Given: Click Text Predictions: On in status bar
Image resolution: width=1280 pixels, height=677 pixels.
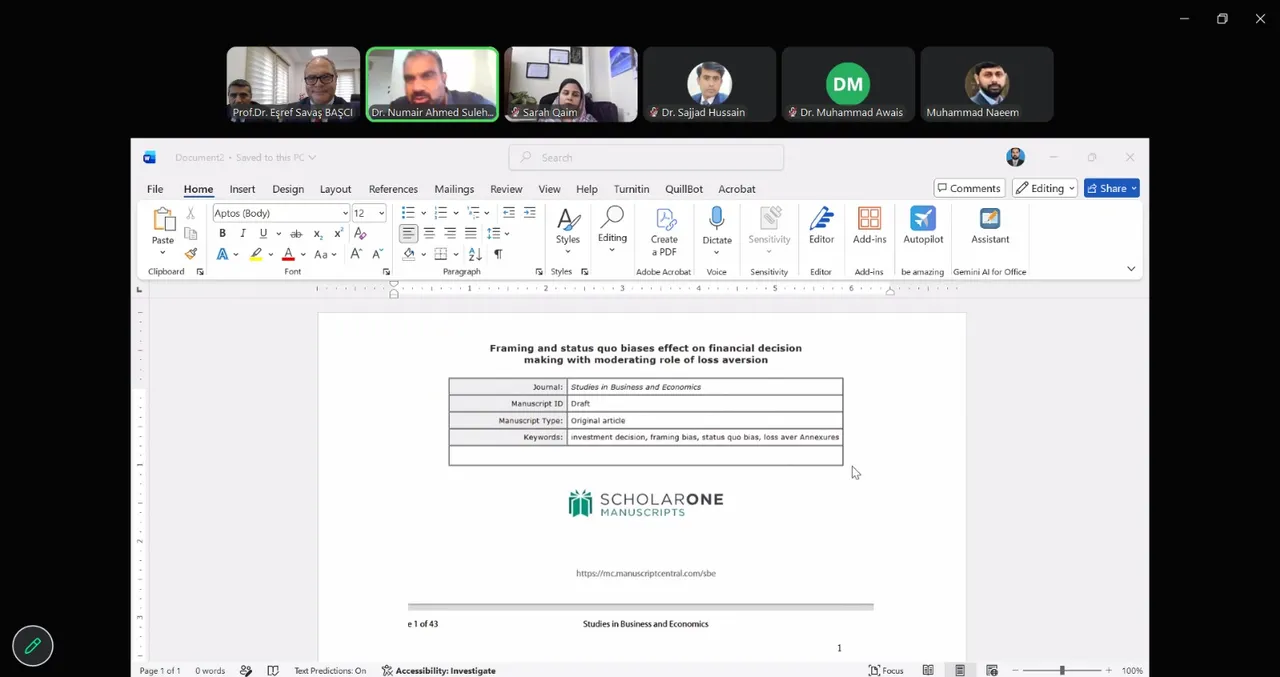Looking at the screenshot, I should point(330,670).
